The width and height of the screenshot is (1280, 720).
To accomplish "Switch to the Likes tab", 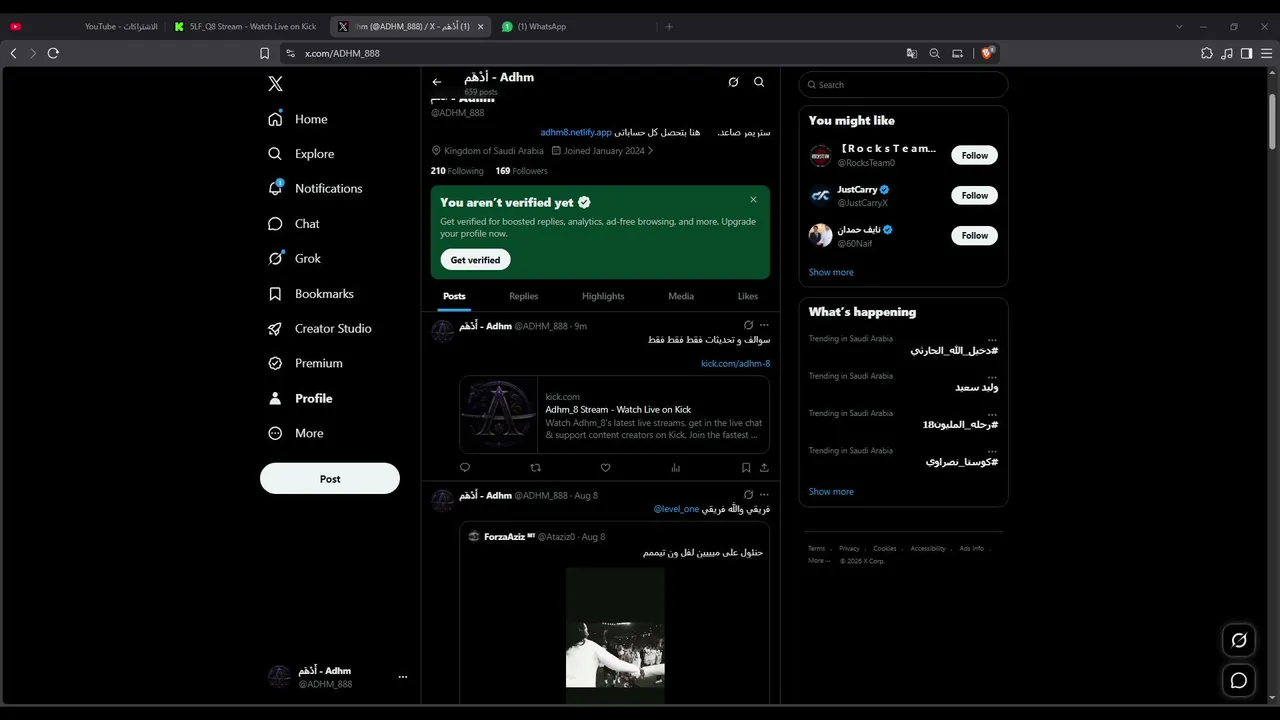I will [748, 296].
